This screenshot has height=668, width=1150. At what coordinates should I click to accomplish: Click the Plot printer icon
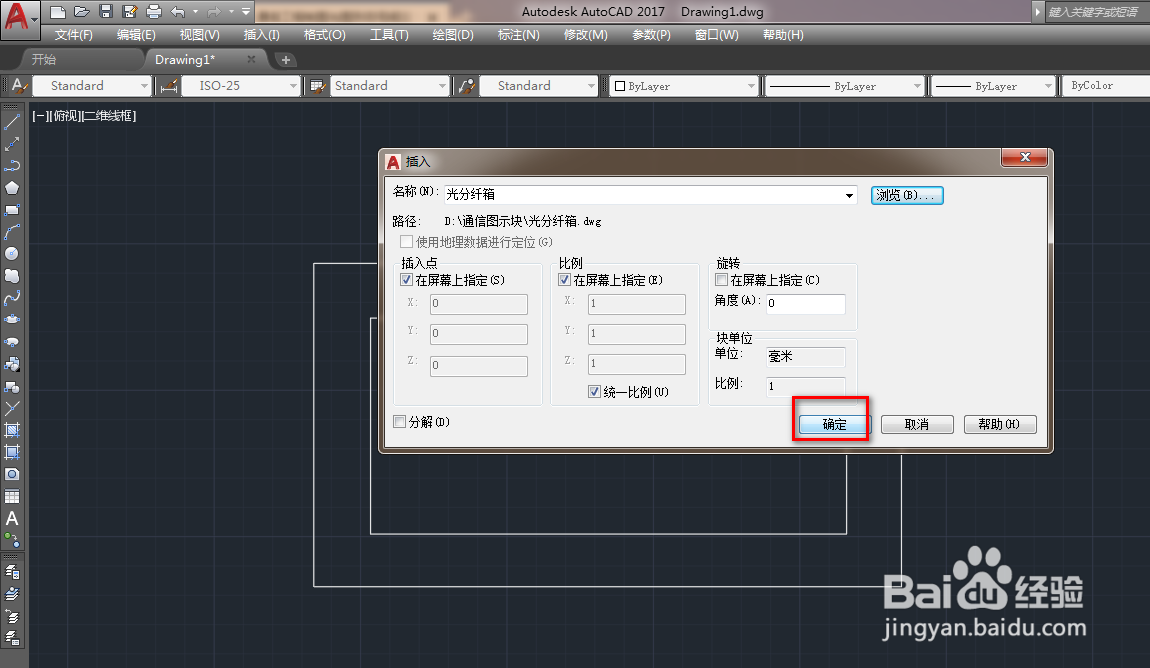(x=153, y=12)
